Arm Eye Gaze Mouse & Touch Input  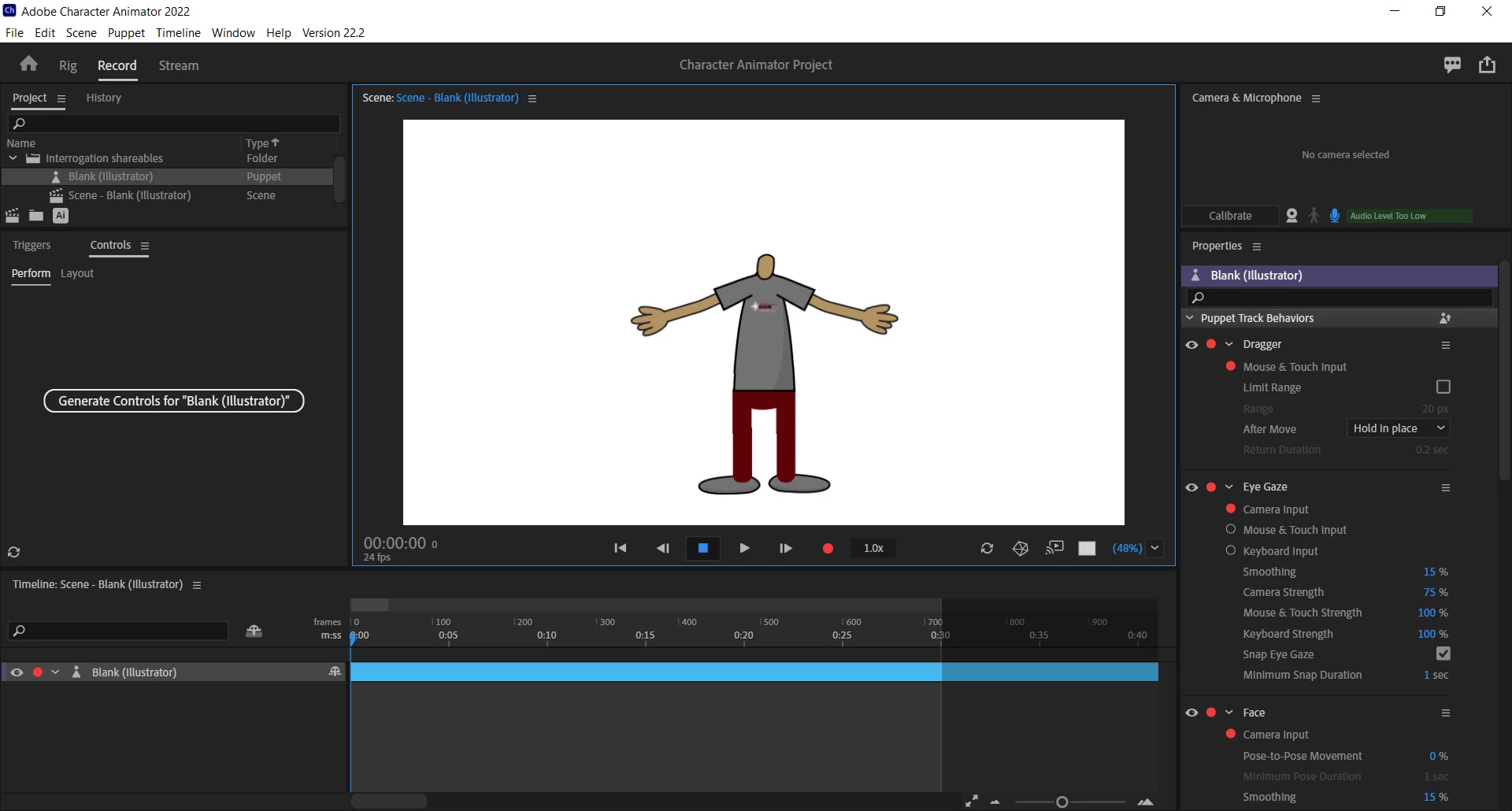1231,529
